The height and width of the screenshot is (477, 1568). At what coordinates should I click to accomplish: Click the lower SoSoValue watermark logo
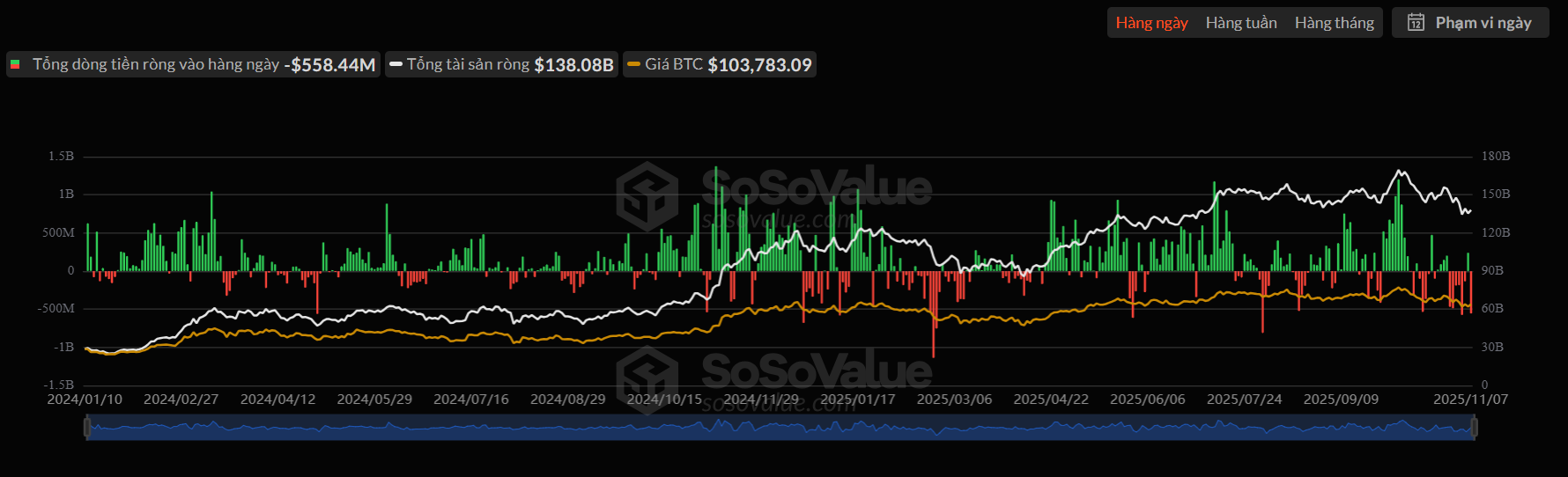click(647, 378)
